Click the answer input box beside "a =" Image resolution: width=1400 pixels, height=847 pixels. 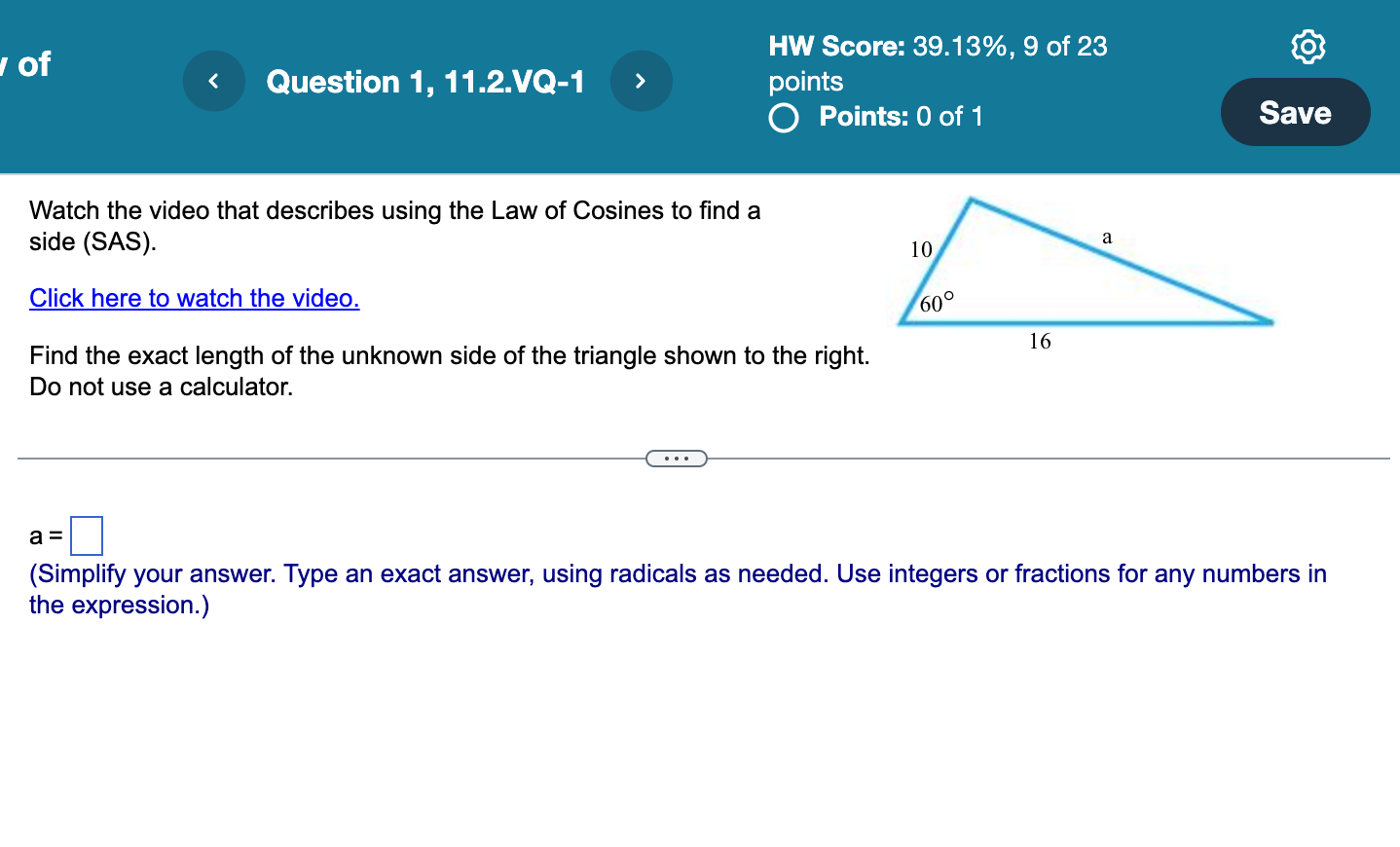pos(86,534)
